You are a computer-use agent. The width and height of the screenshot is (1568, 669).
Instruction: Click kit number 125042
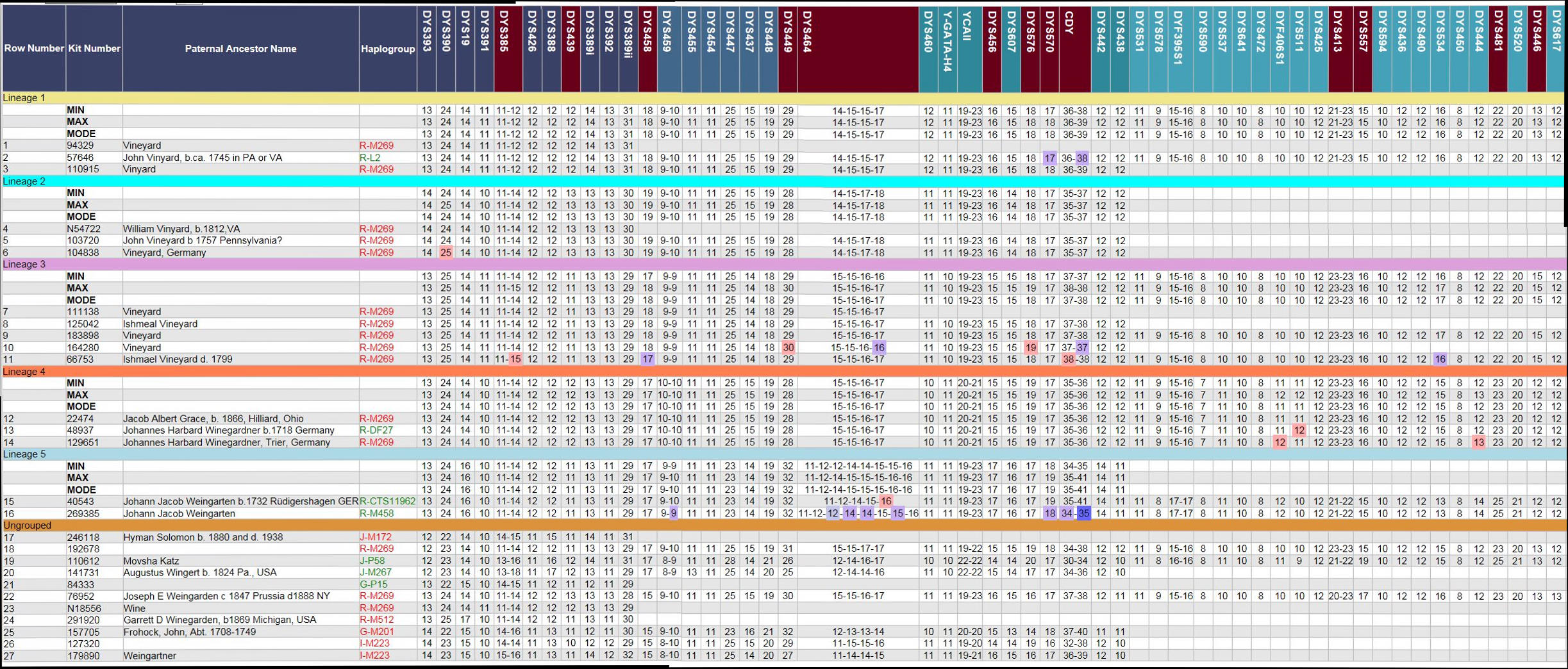pos(83,324)
